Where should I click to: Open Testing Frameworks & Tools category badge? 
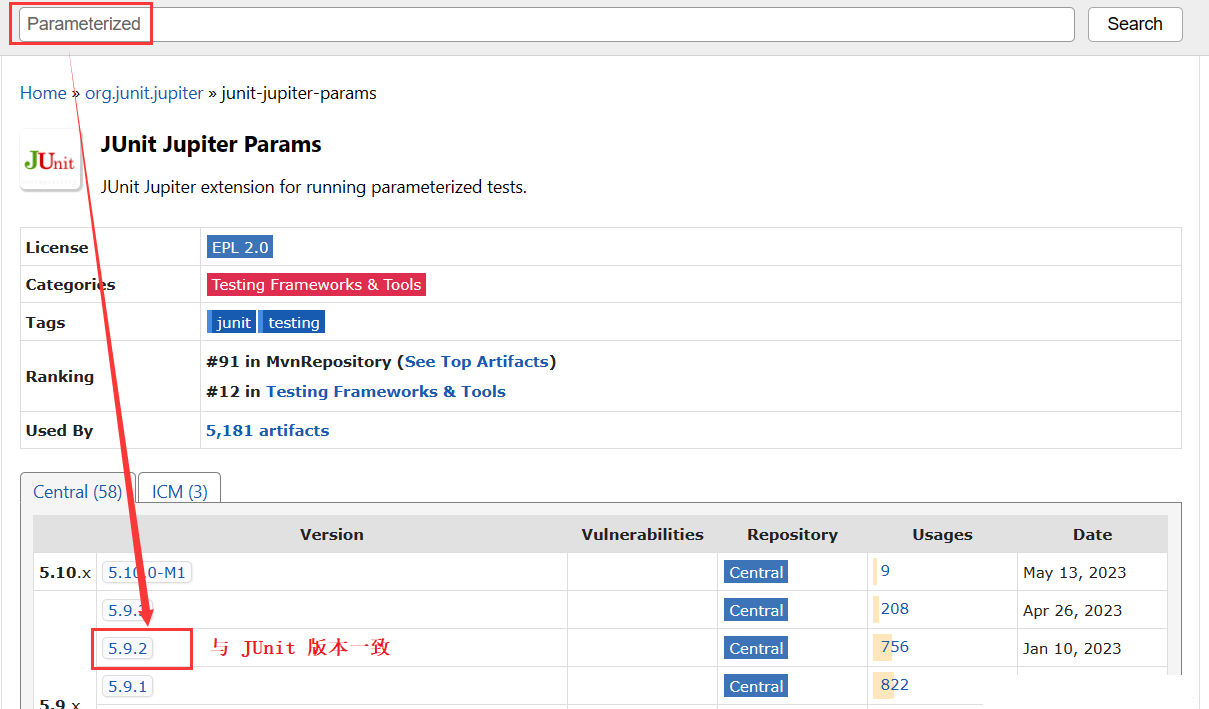(x=316, y=285)
